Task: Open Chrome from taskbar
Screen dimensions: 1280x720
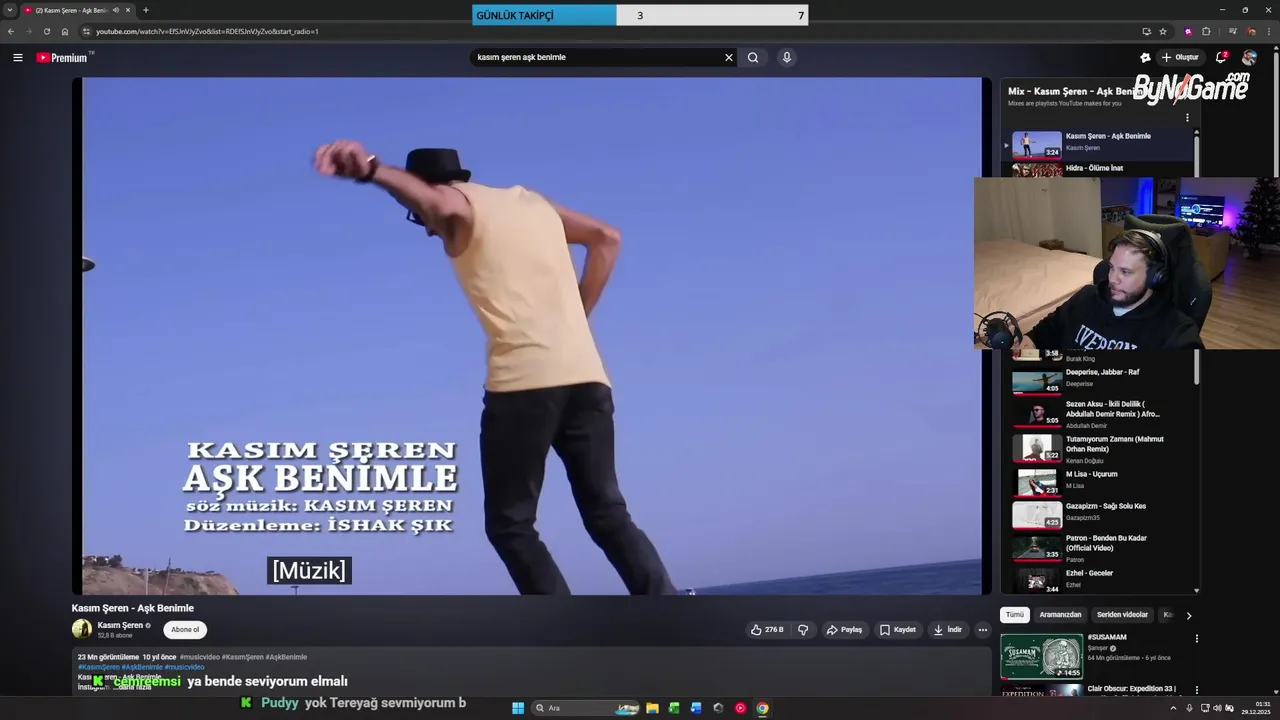Action: tap(762, 708)
